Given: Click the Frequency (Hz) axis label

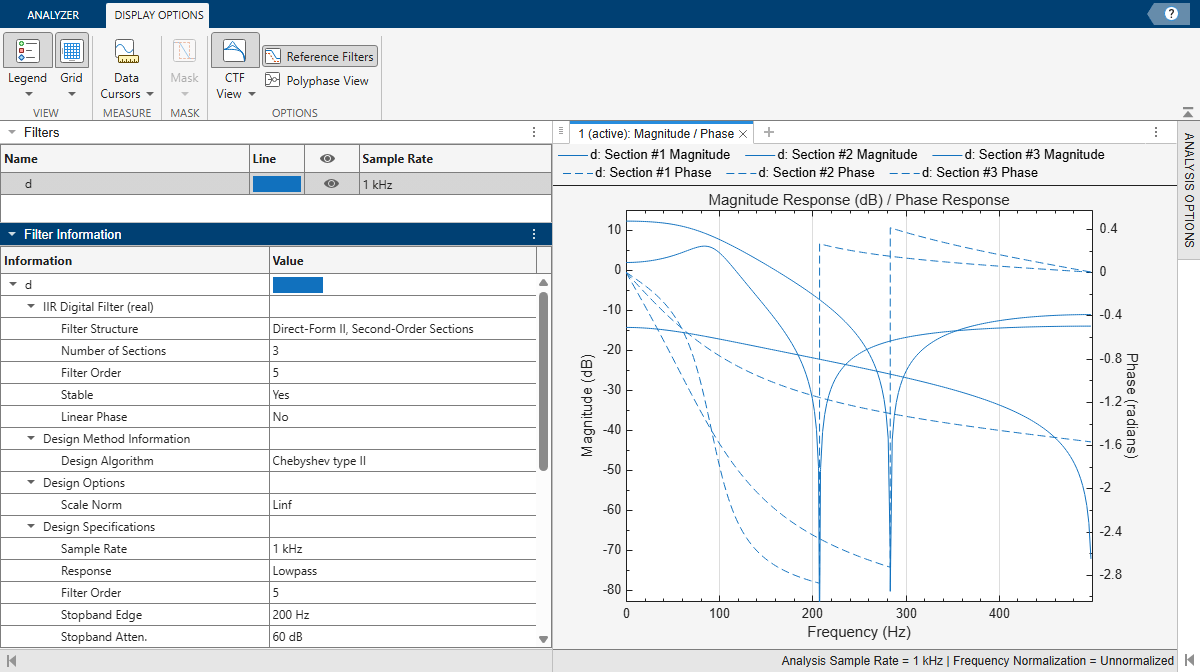Looking at the screenshot, I should [859, 632].
